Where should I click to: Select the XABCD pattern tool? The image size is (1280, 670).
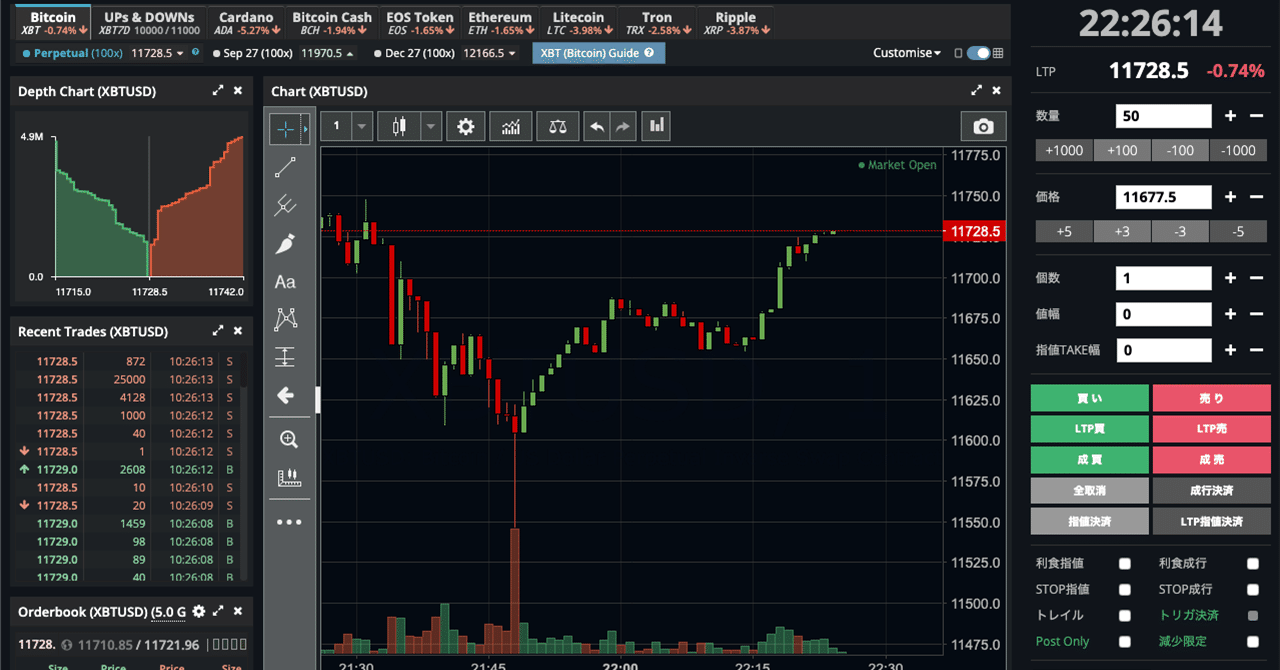(x=285, y=320)
